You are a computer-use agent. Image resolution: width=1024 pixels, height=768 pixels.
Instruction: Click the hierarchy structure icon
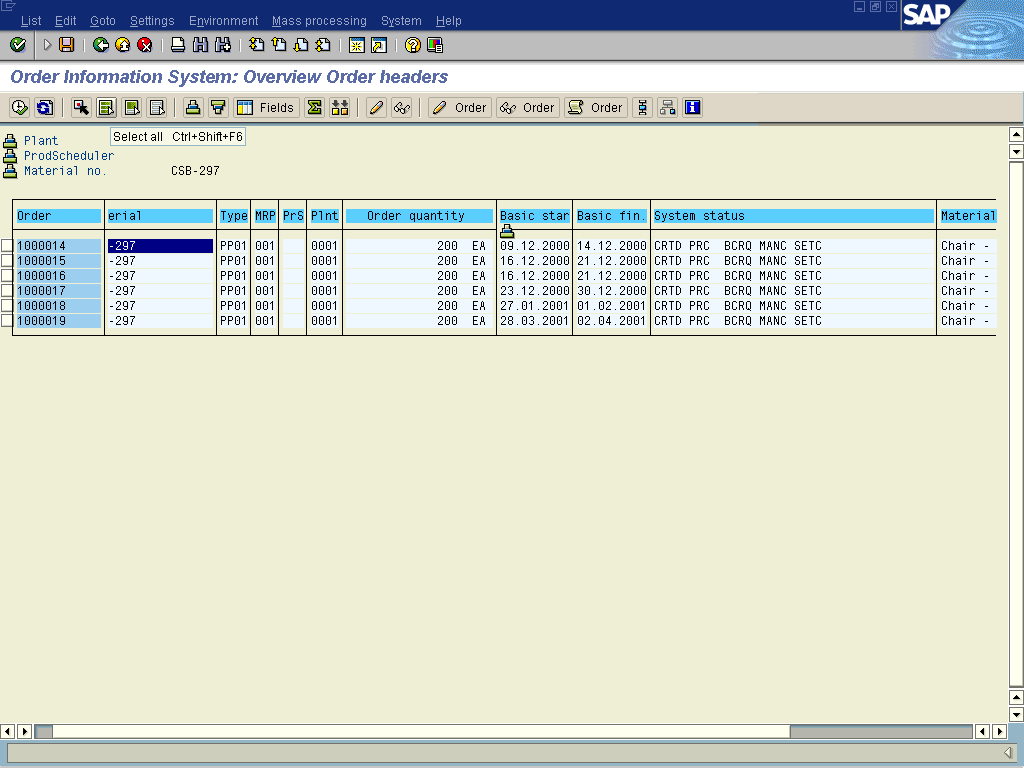[667, 108]
